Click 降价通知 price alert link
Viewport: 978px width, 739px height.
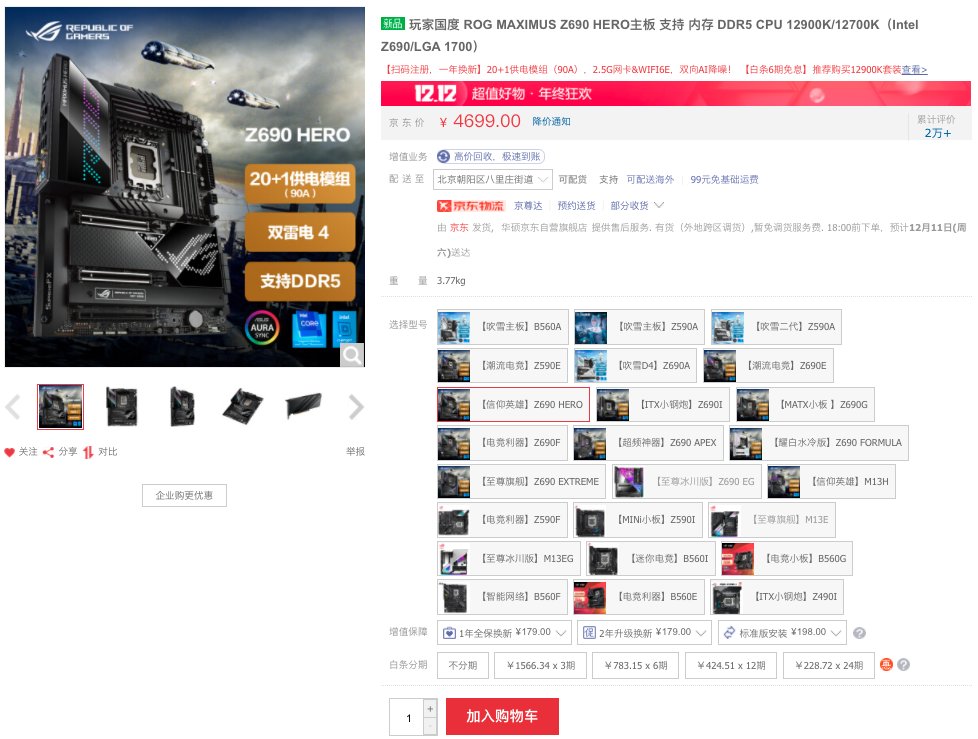551,122
